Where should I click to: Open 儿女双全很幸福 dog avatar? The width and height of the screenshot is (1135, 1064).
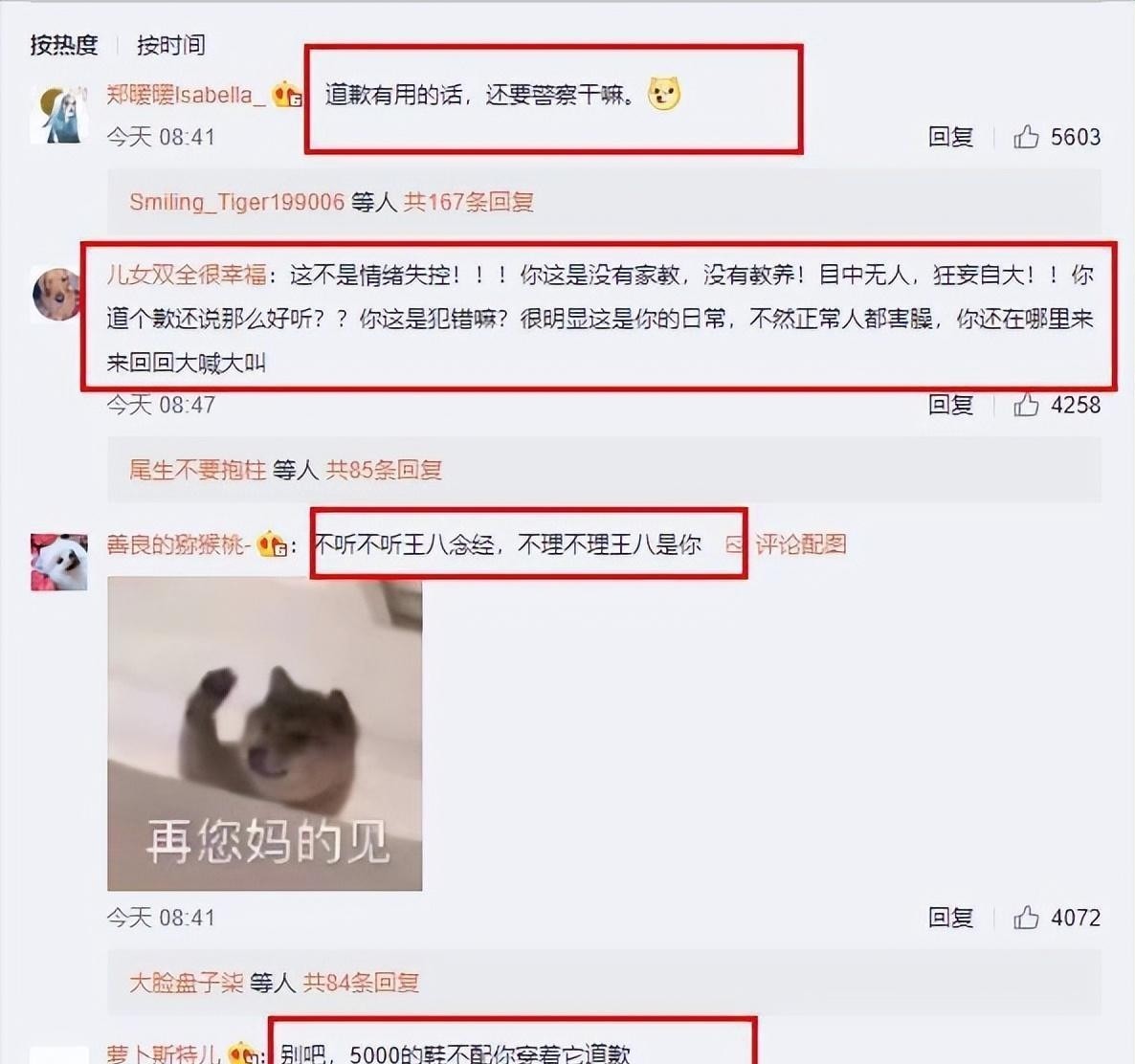pos(58,294)
